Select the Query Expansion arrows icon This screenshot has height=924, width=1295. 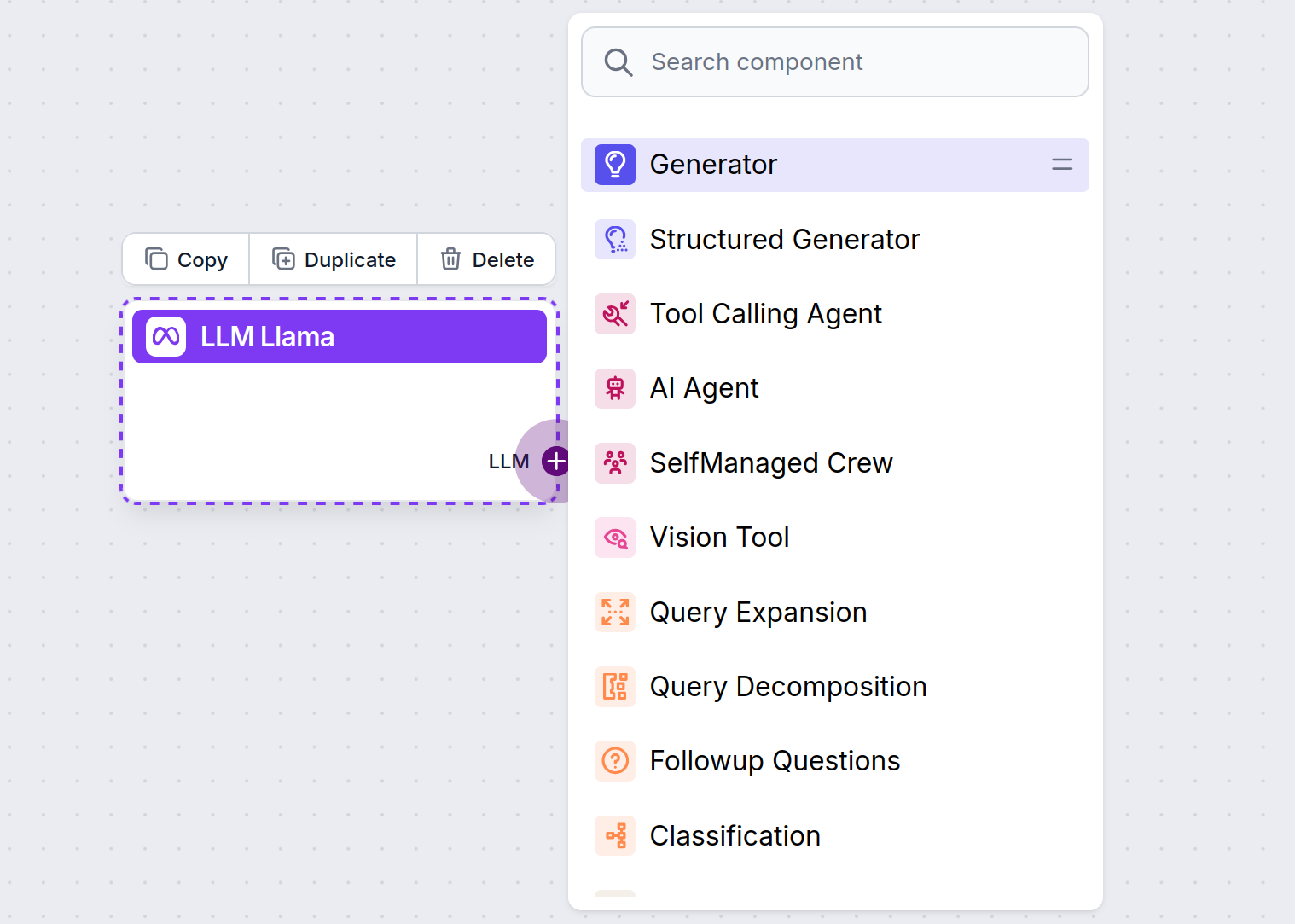click(x=614, y=612)
